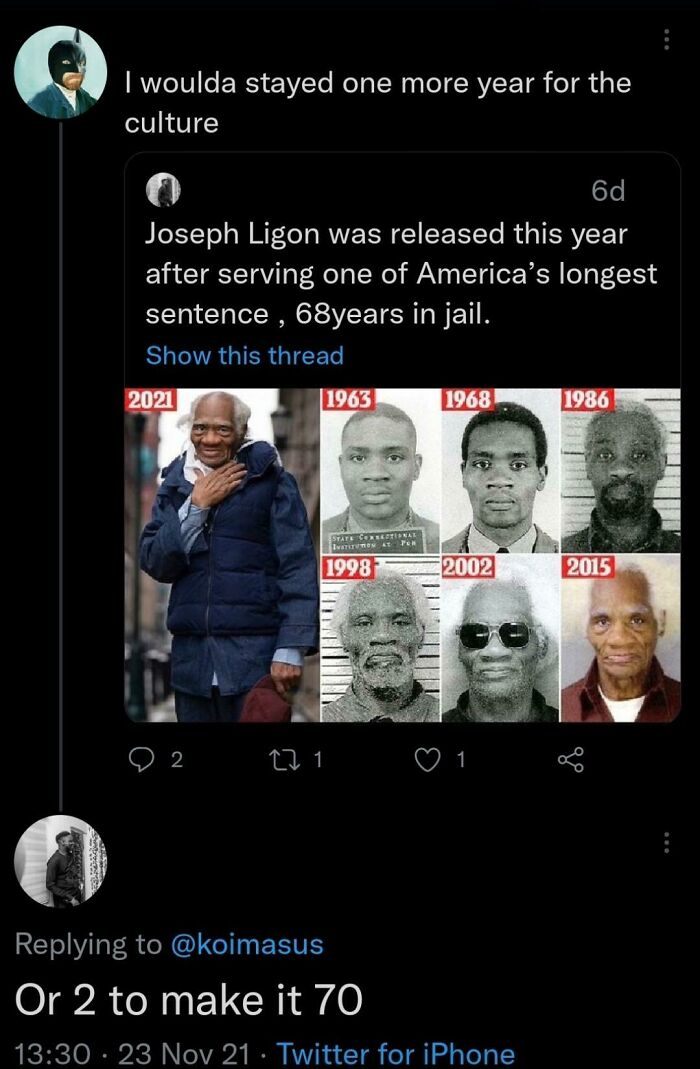
Task: Open the share icon on the tweet
Action: [x=570, y=759]
